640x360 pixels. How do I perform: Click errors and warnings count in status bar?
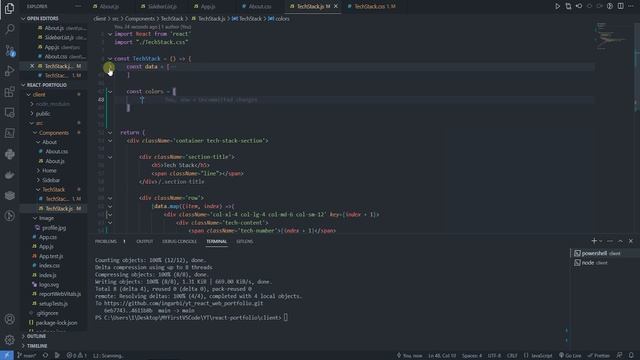pos(76,356)
